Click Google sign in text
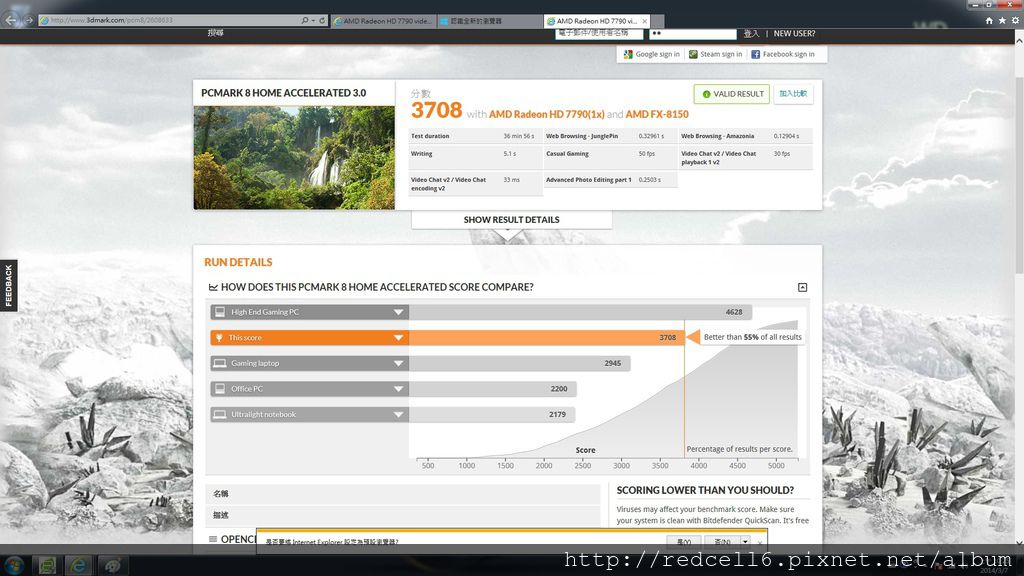 [658, 54]
